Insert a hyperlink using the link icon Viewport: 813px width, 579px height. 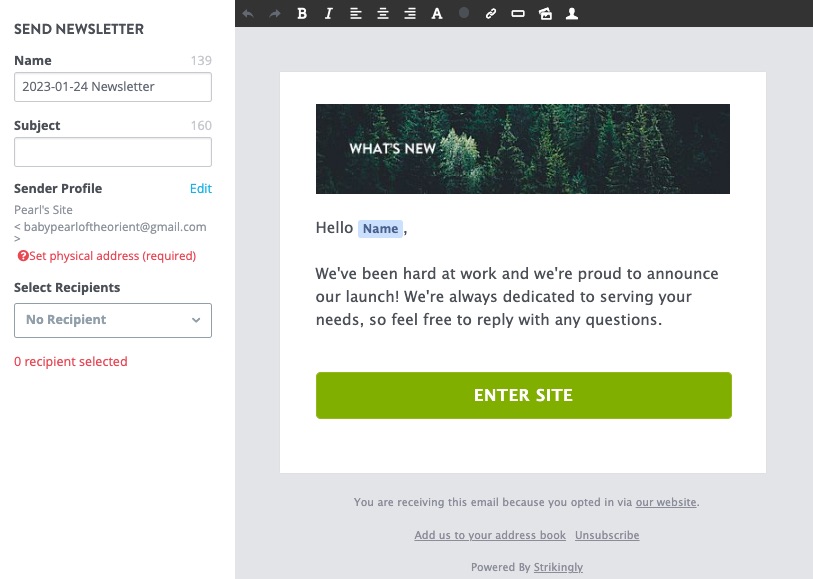(490, 13)
